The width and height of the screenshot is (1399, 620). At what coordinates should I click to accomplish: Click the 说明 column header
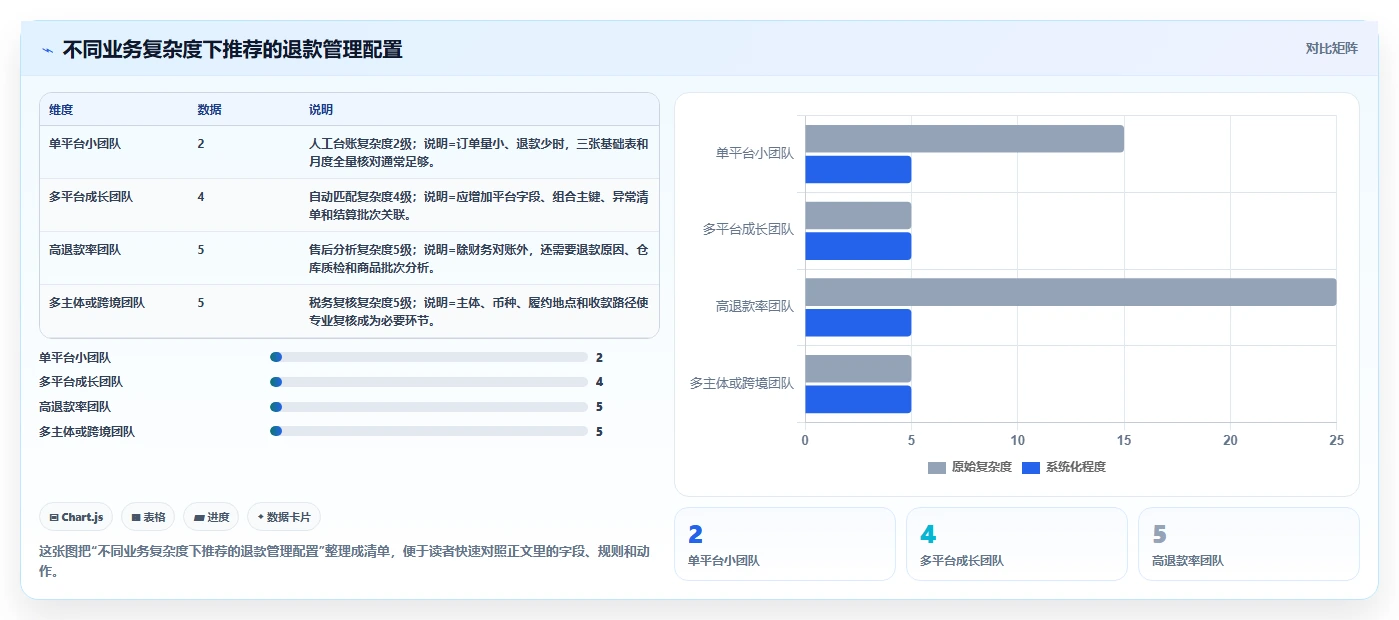point(321,109)
